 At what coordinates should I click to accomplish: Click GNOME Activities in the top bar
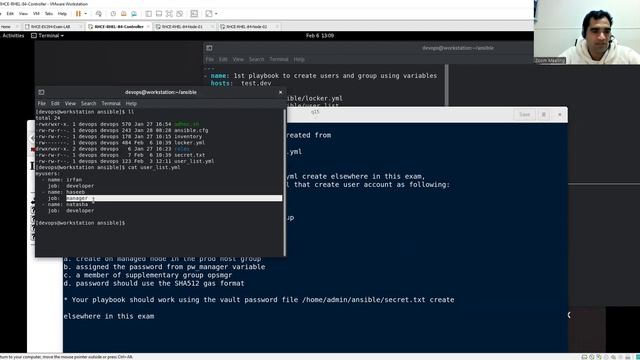coord(13,36)
